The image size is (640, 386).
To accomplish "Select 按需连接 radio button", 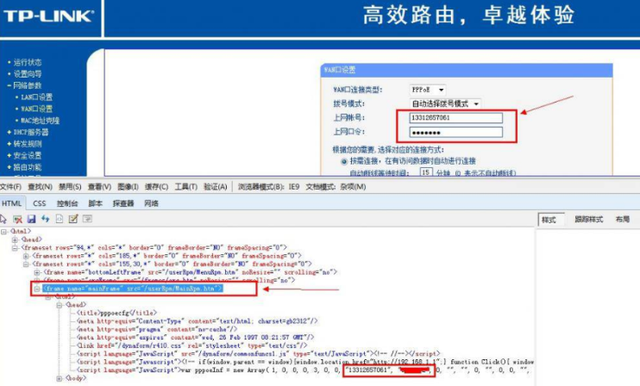I will [x=344, y=161].
